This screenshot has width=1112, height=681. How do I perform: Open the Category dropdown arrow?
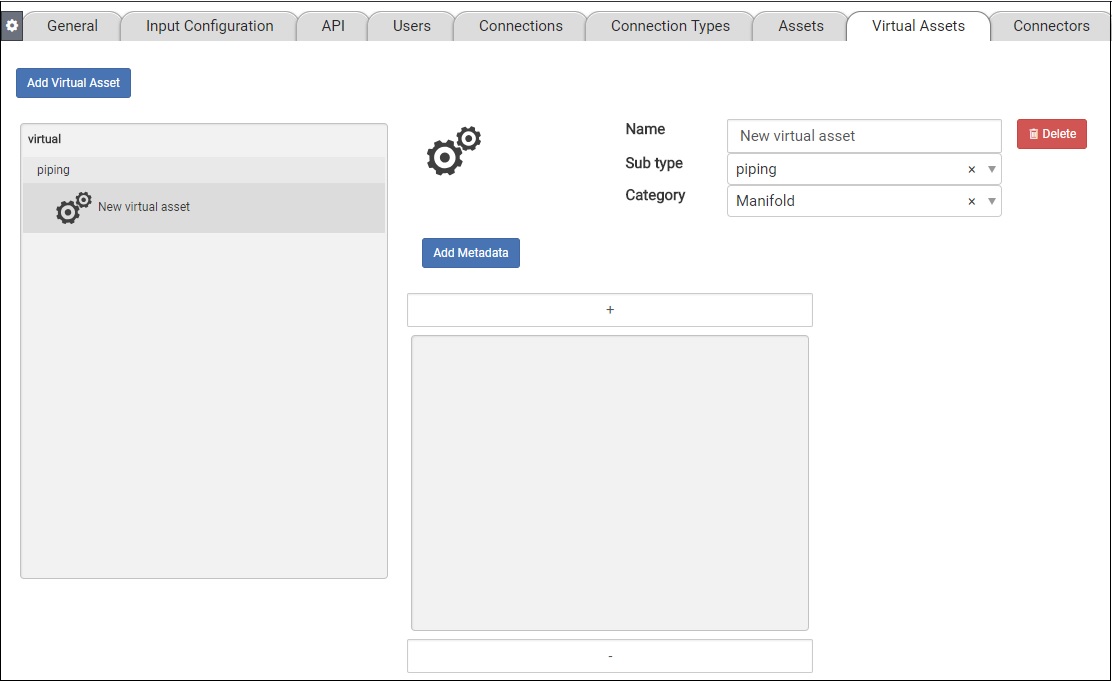pos(991,201)
